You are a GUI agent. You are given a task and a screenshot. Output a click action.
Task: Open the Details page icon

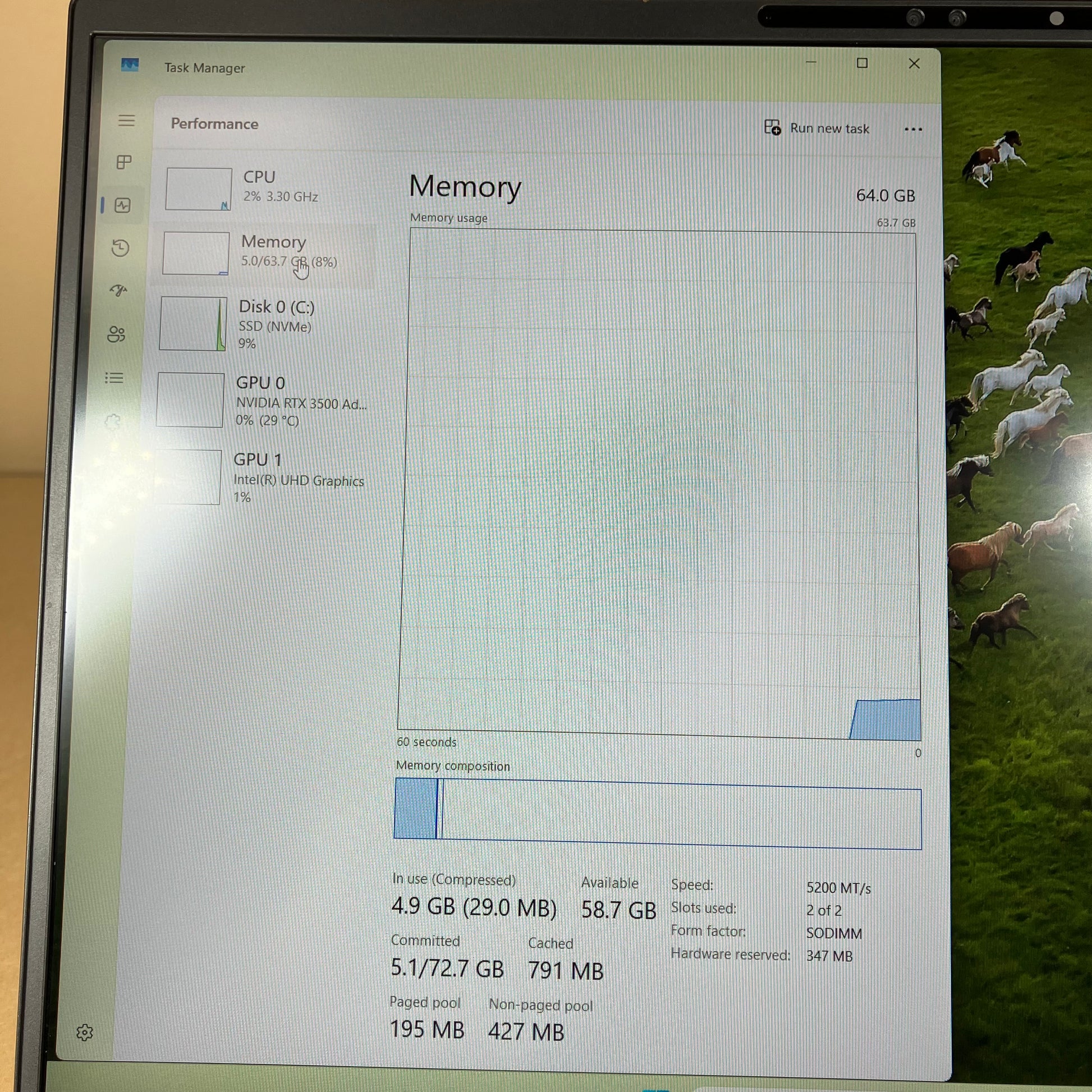click(x=114, y=378)
